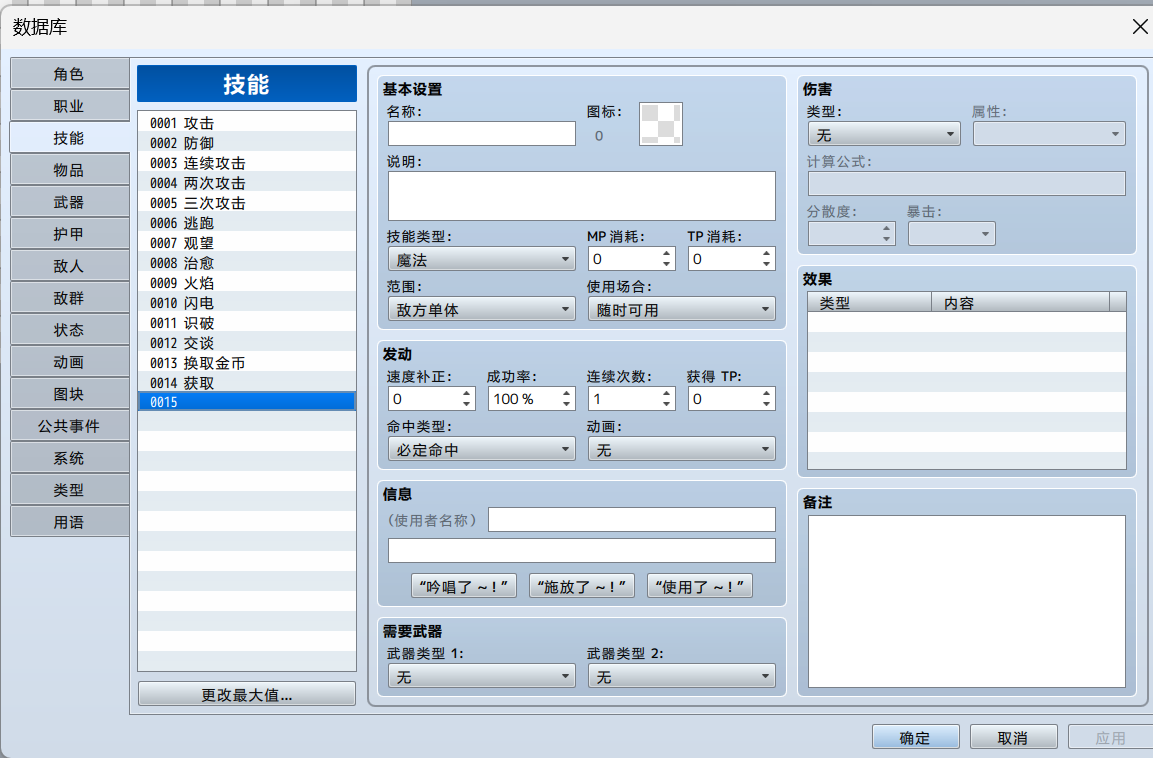Open the 技能类型 dropdown showing 魔法

coord(481,259)
